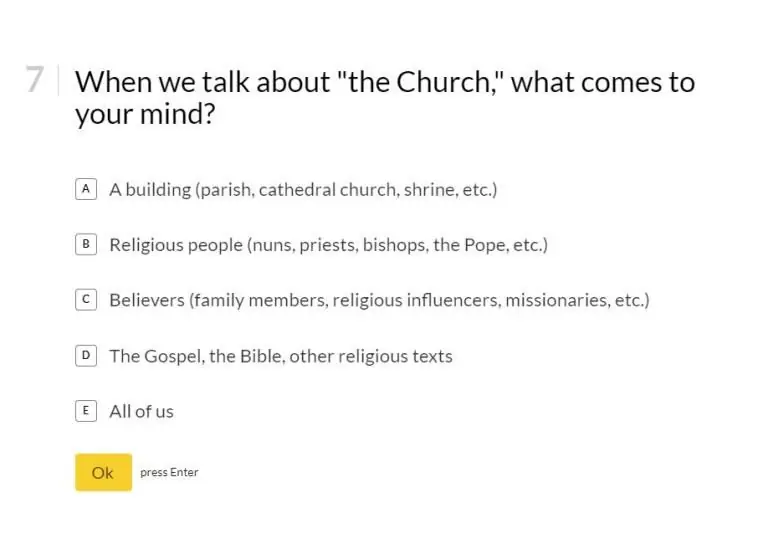This screenshot has width=768, height=549.
Task: Choose the "All of us" answer text
Action: (141, 411)
